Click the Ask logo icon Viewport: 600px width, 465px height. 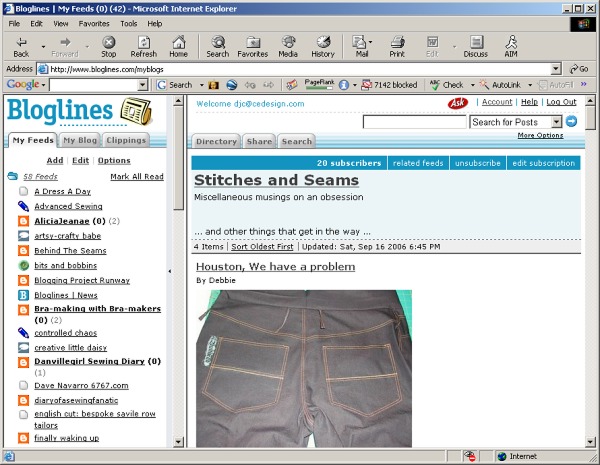pyautogui.click(x=457, y=103)
